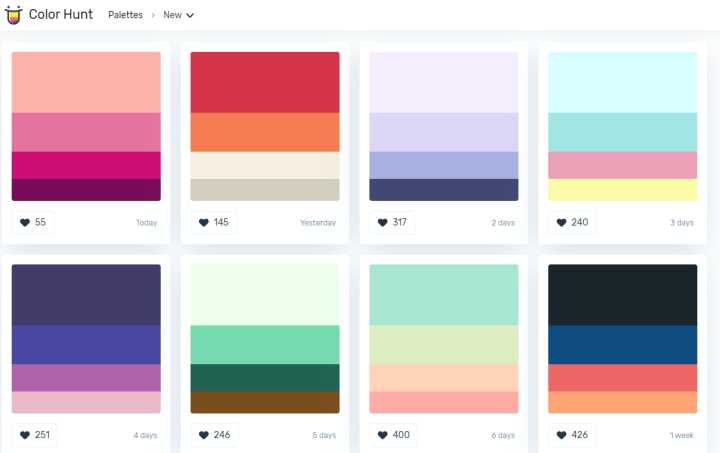The image size is (720, 453).
Task: Click the '4 days' date label
Action: coord(146,435)
